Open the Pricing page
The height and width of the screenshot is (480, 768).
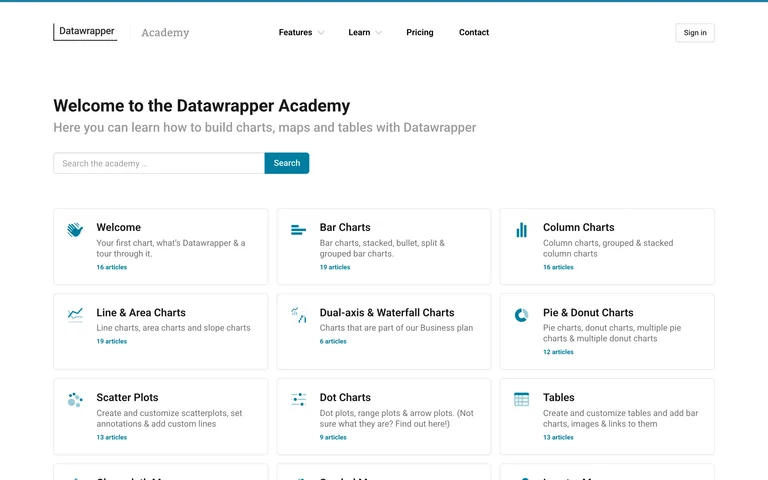420,32
